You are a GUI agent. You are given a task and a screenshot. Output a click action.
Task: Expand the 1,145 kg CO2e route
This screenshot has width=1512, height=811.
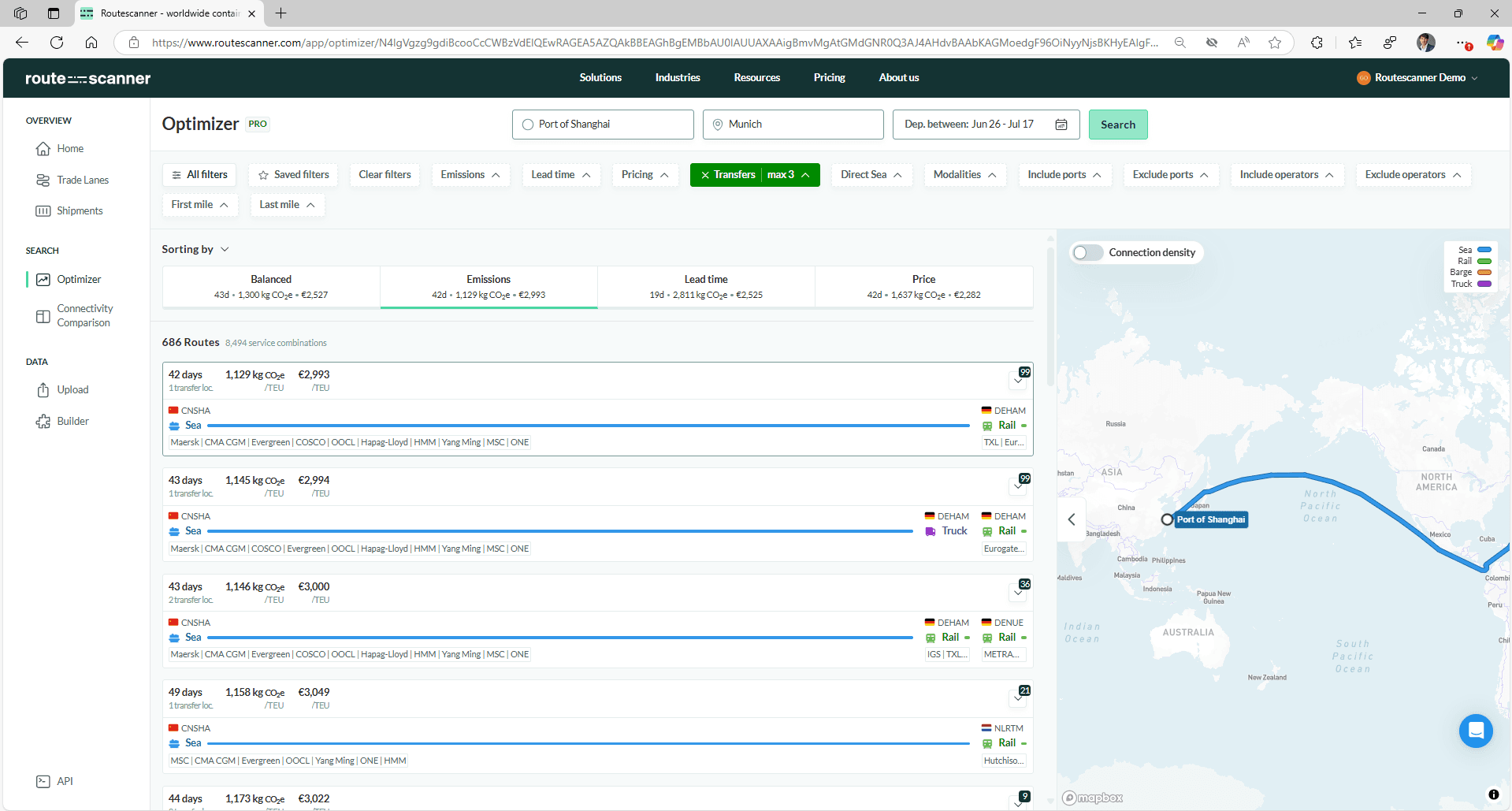(1019, 485)
